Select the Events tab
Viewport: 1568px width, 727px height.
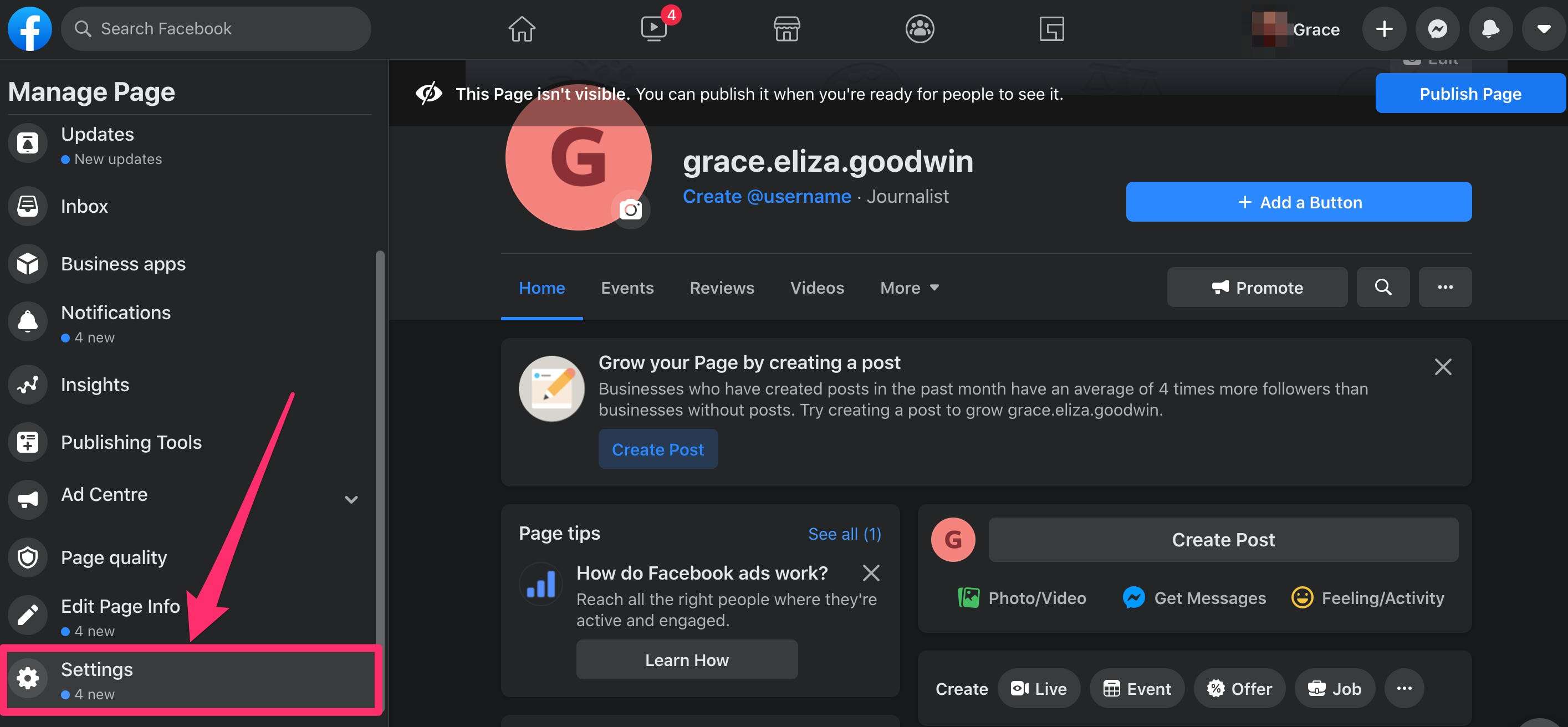[627, 287]
